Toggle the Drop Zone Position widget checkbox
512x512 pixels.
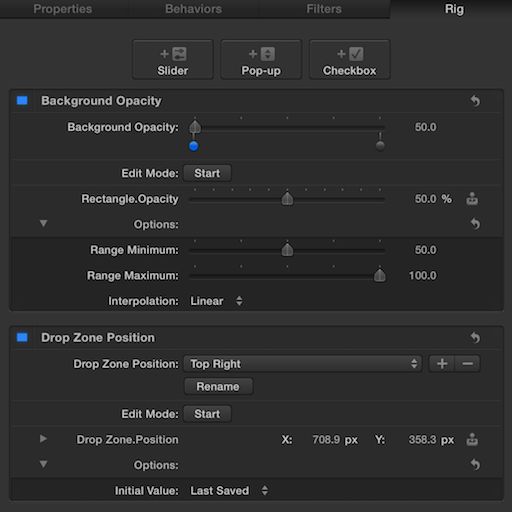[x=22, y=337]
